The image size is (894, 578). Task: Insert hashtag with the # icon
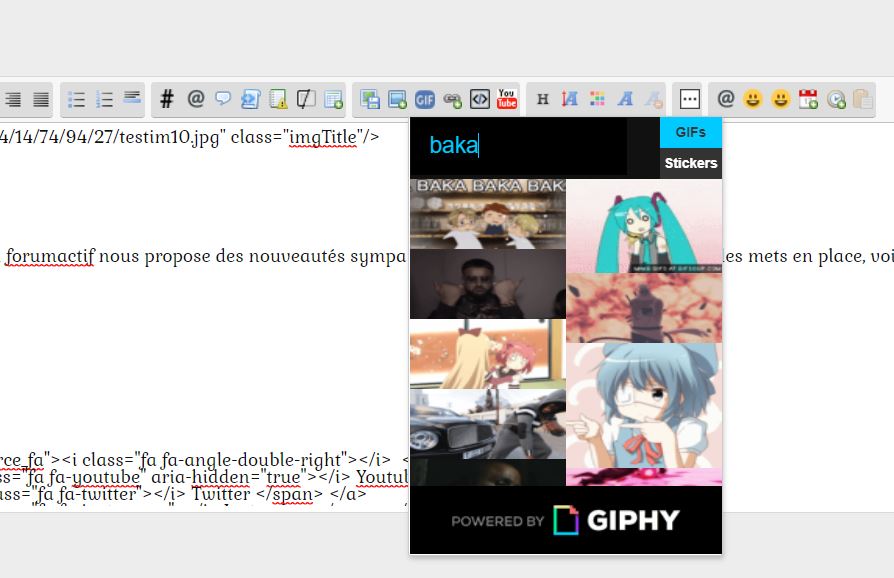click(167, 99)
